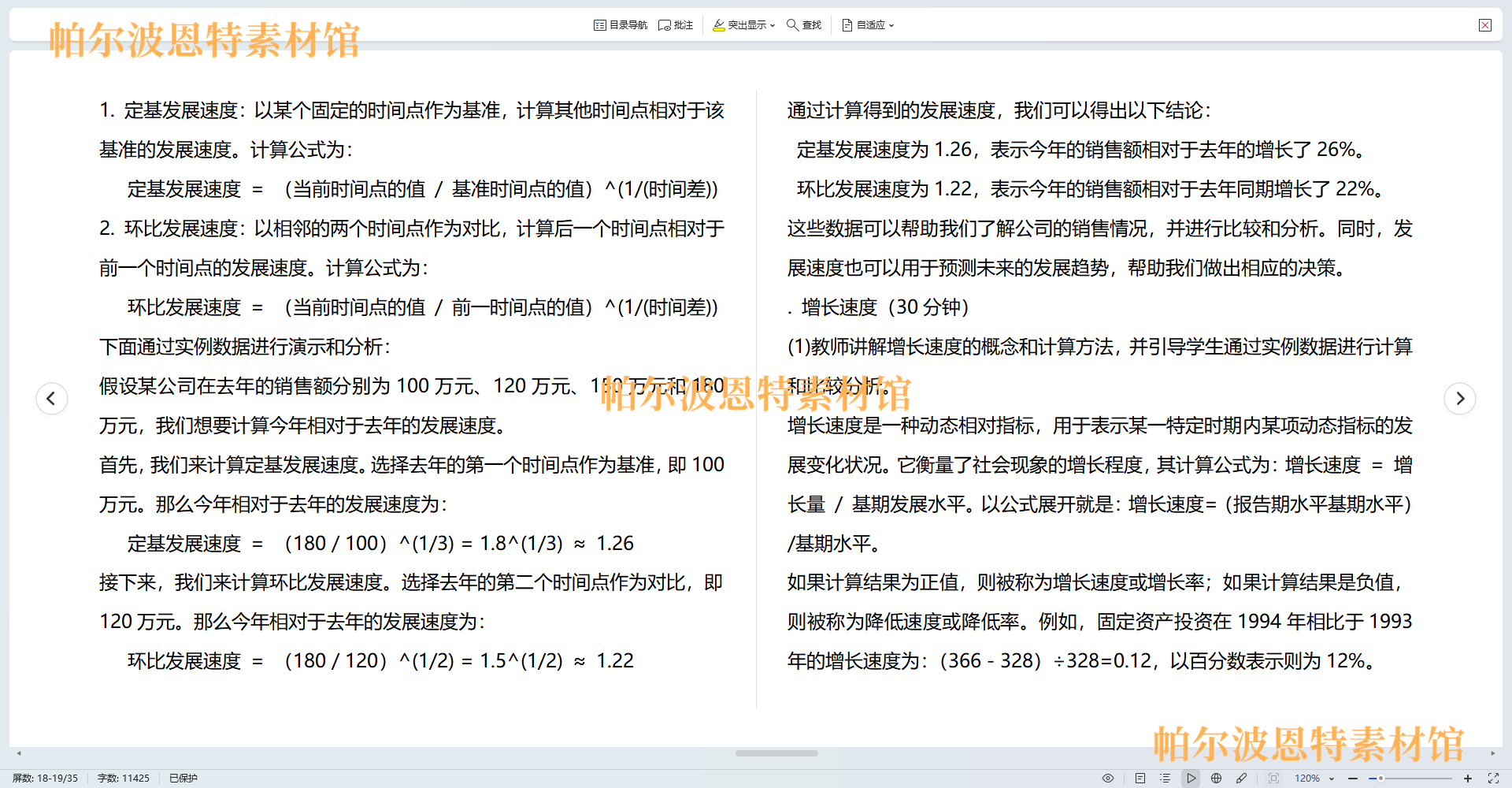Click the line '环比发展速度 = (180 / 120)'
This screenshot has height=788, width=1512.
click(380, 660)
